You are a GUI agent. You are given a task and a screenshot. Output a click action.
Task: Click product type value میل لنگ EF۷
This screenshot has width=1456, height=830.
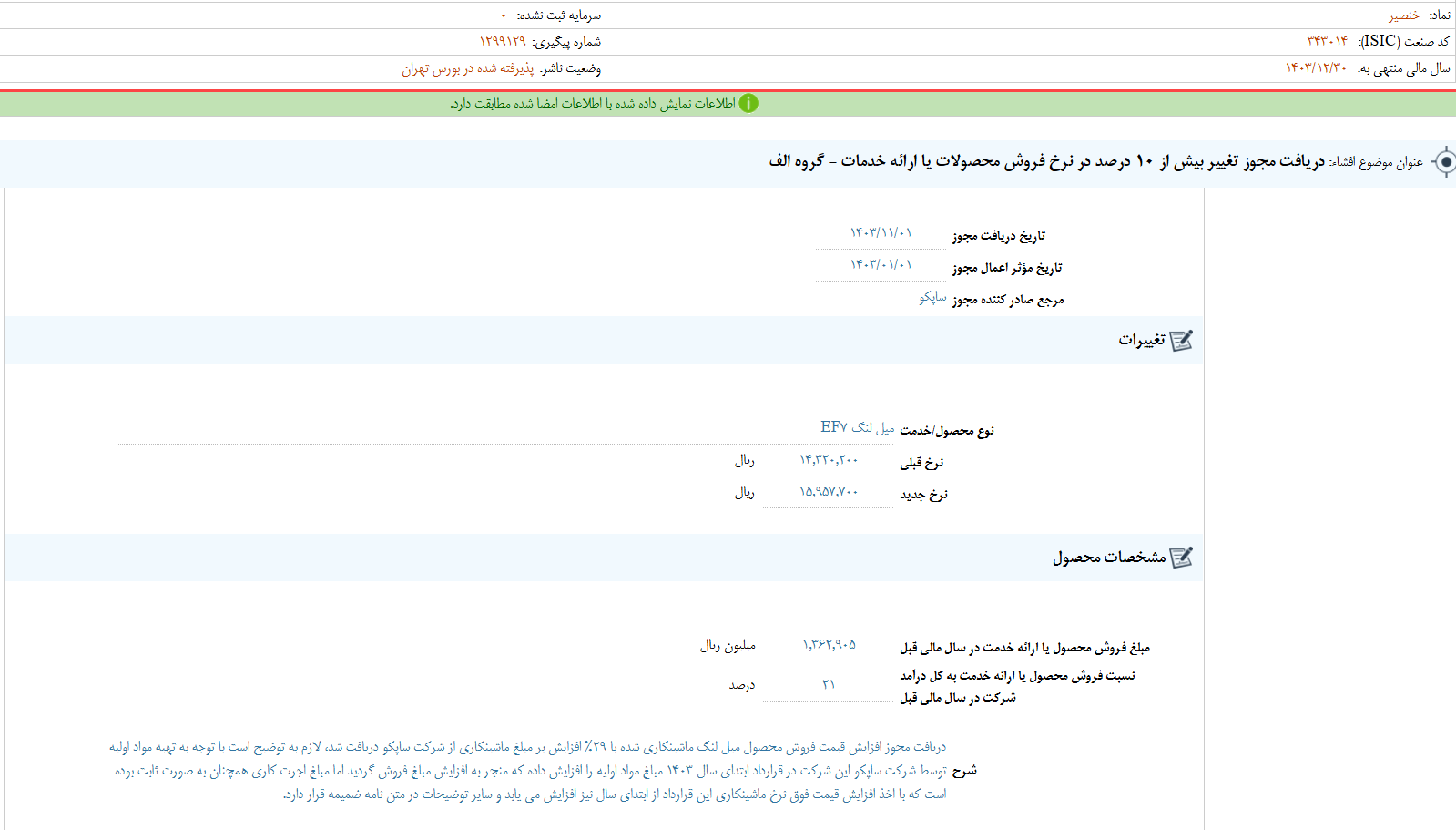coord(857,427)
